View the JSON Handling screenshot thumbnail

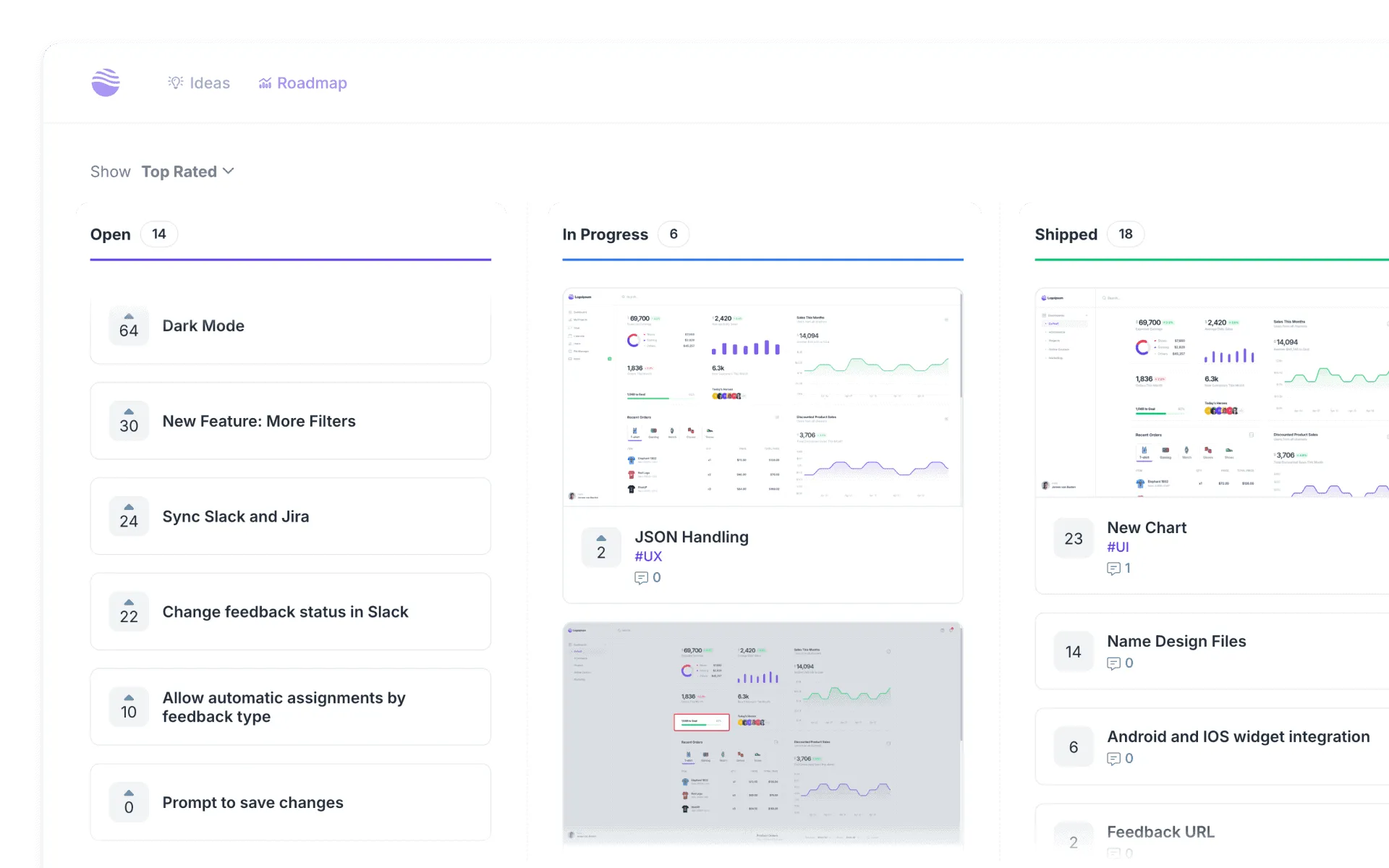(762, 396)
